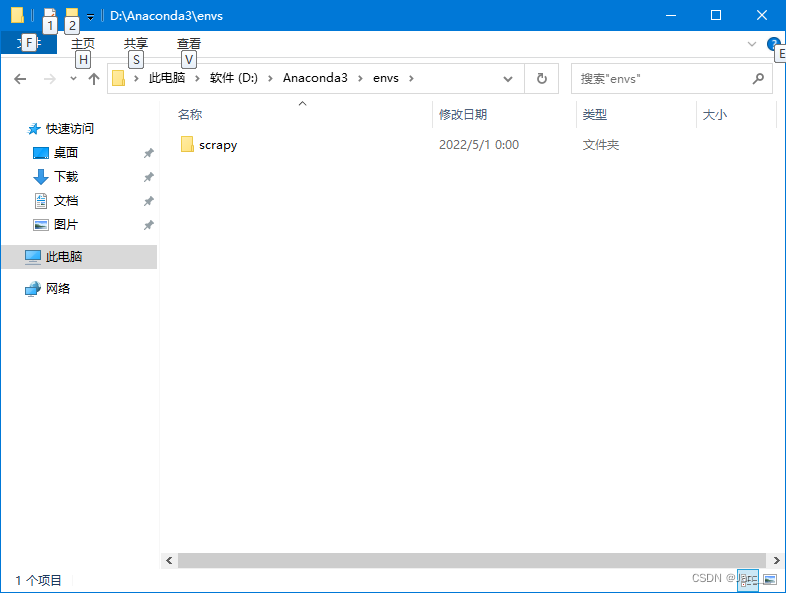Open 文档 in the sidebar
Screen dimensions: 786x593
coord(66,201)
